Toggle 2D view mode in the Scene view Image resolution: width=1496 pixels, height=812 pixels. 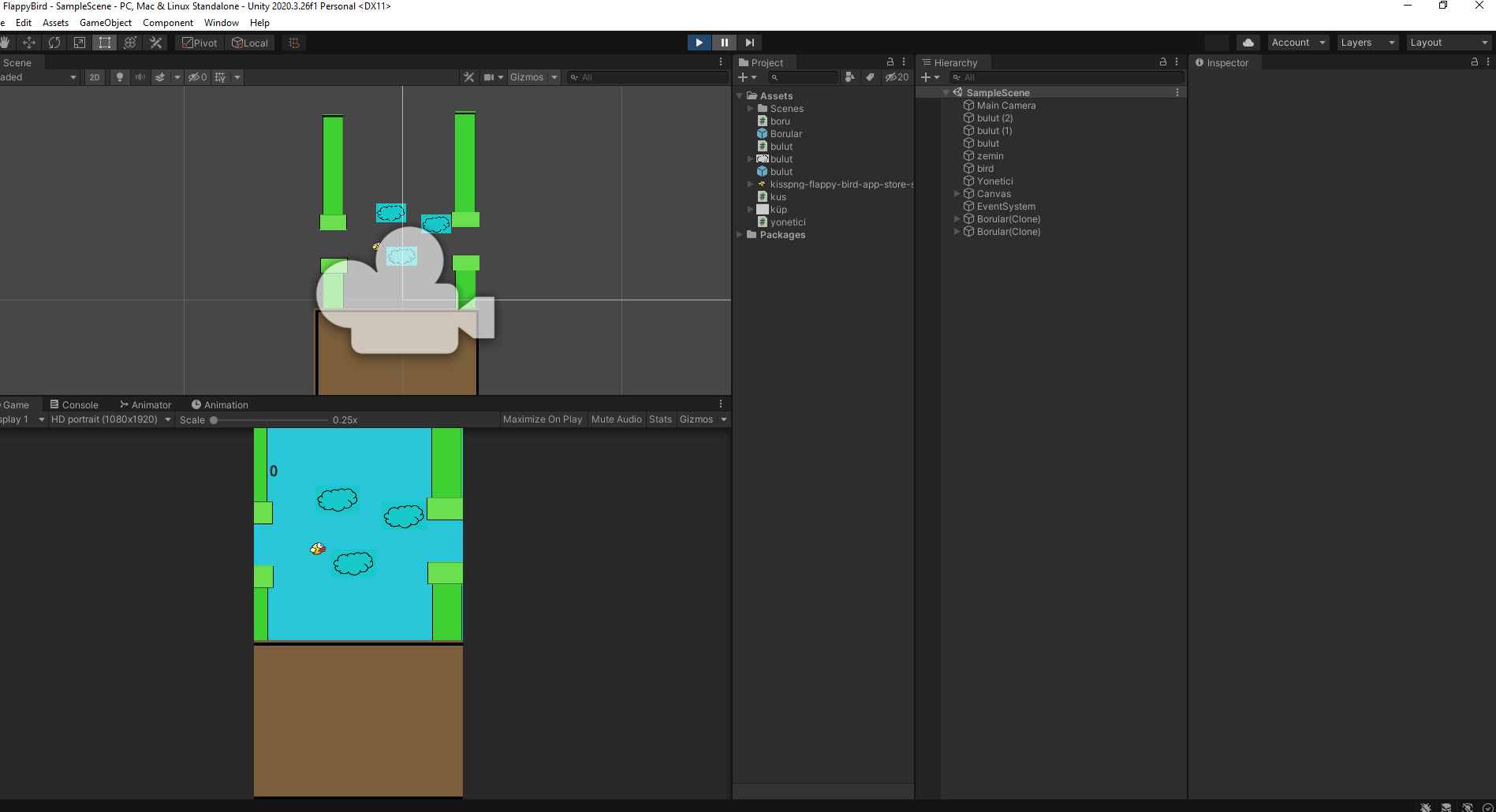click(94, 76)
